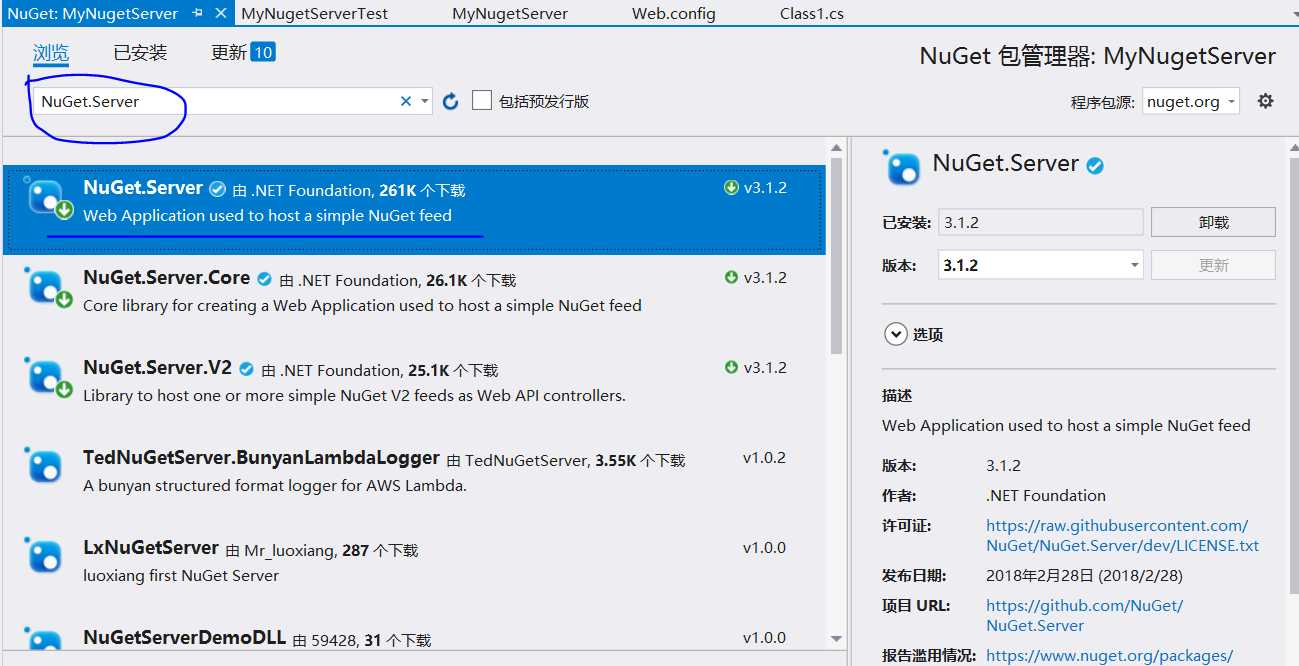This screenshot has height=666, width=1299.
Task: Open the MyNugetServerTest document tab
Action: [315, 14]
